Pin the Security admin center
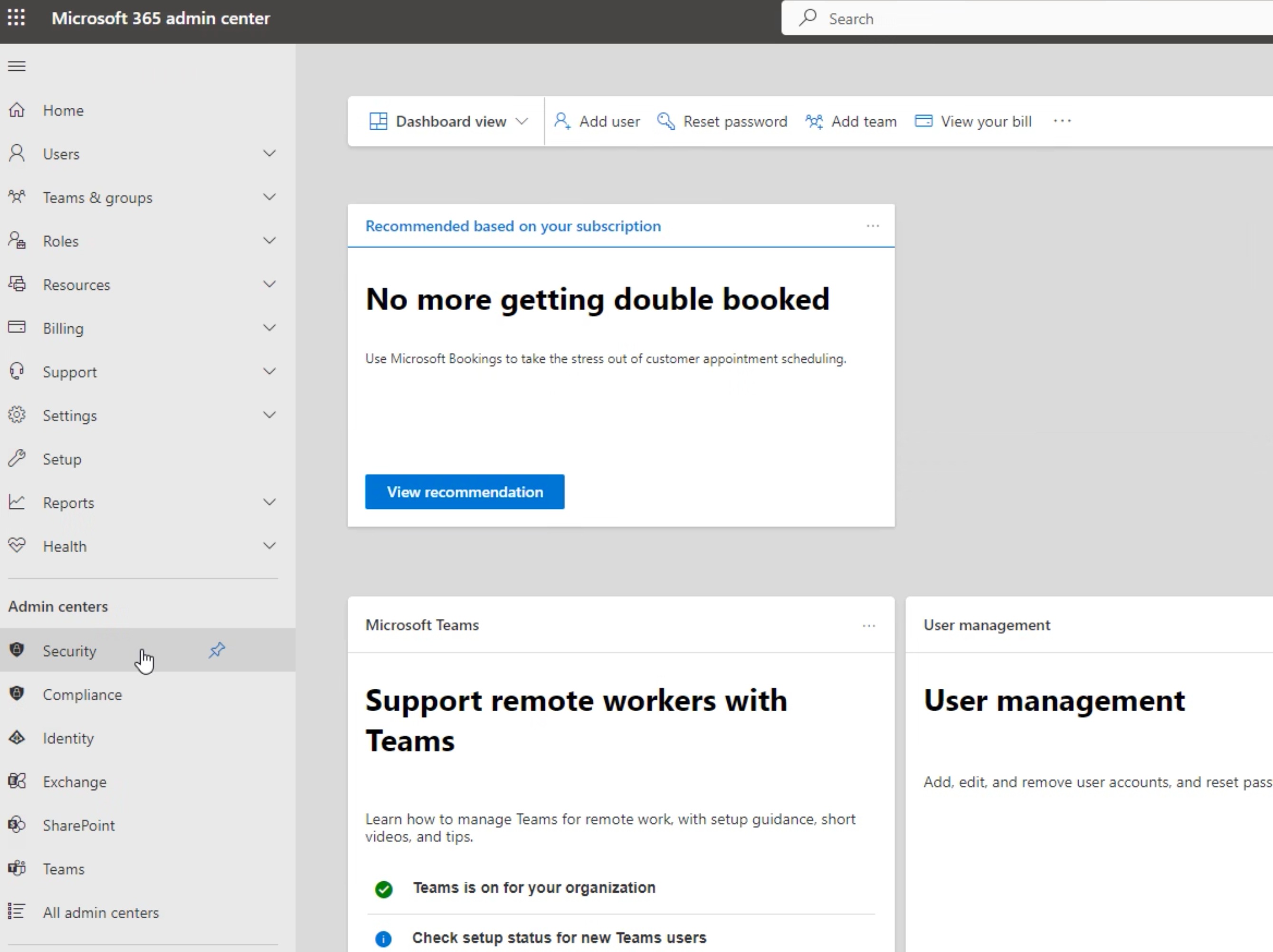Image resolution: width=1273 pixels, height=952 pixels. 217,650
